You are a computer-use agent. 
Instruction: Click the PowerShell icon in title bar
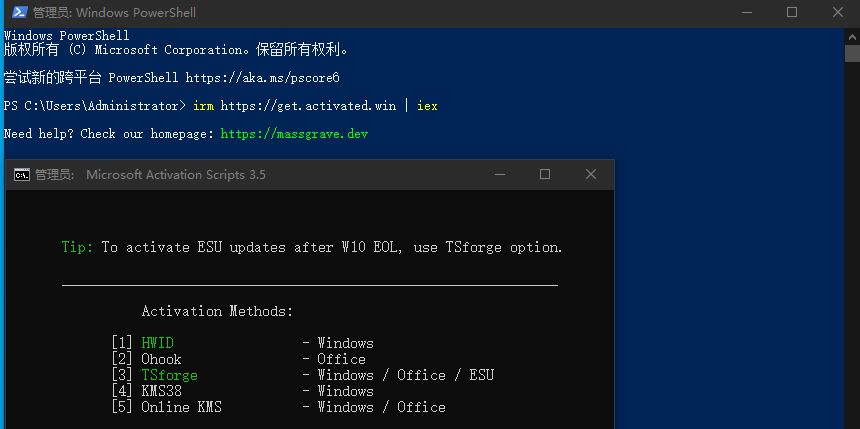20,12
